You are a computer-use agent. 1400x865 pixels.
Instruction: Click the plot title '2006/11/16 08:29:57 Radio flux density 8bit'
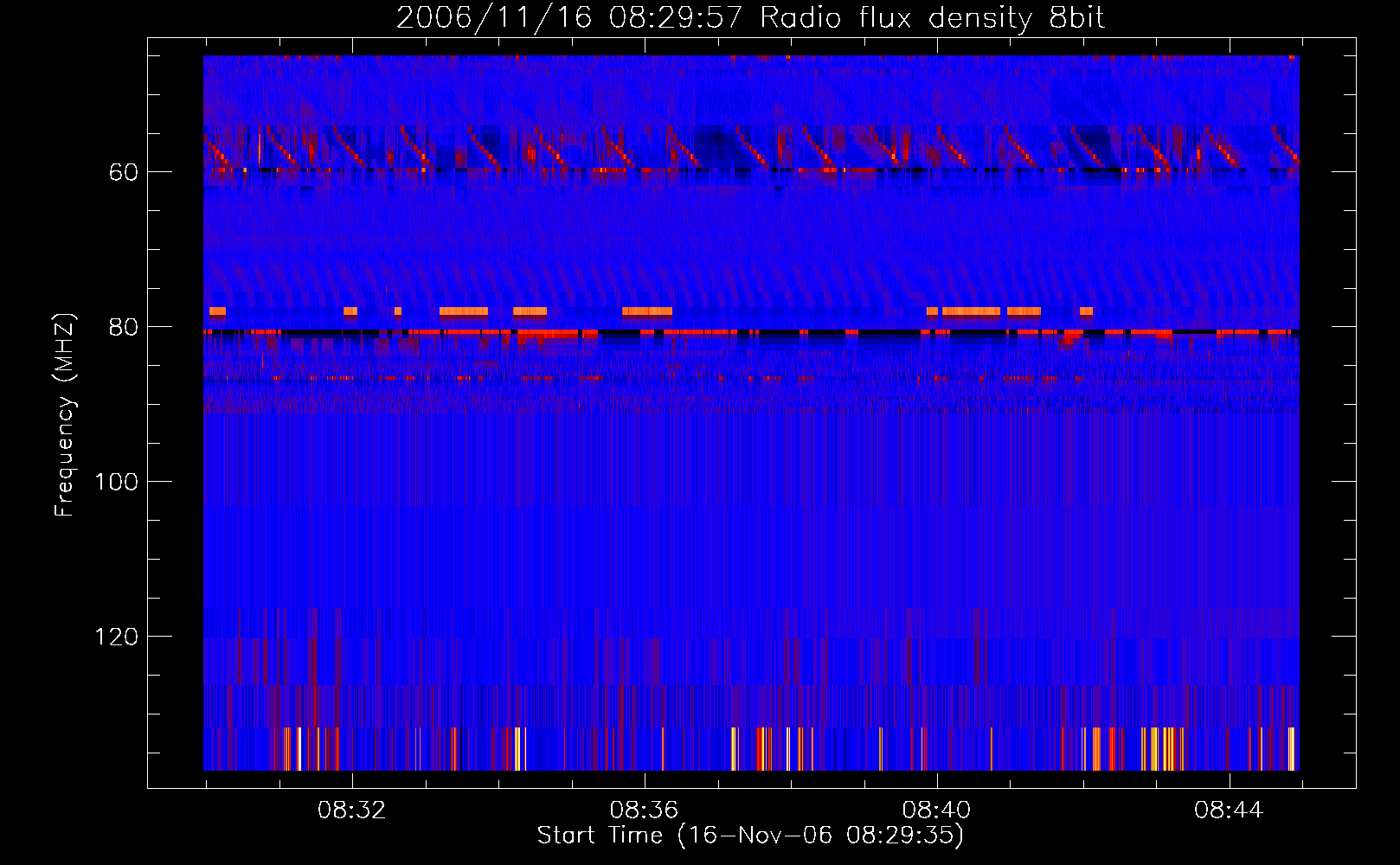[x=750, y=17]
